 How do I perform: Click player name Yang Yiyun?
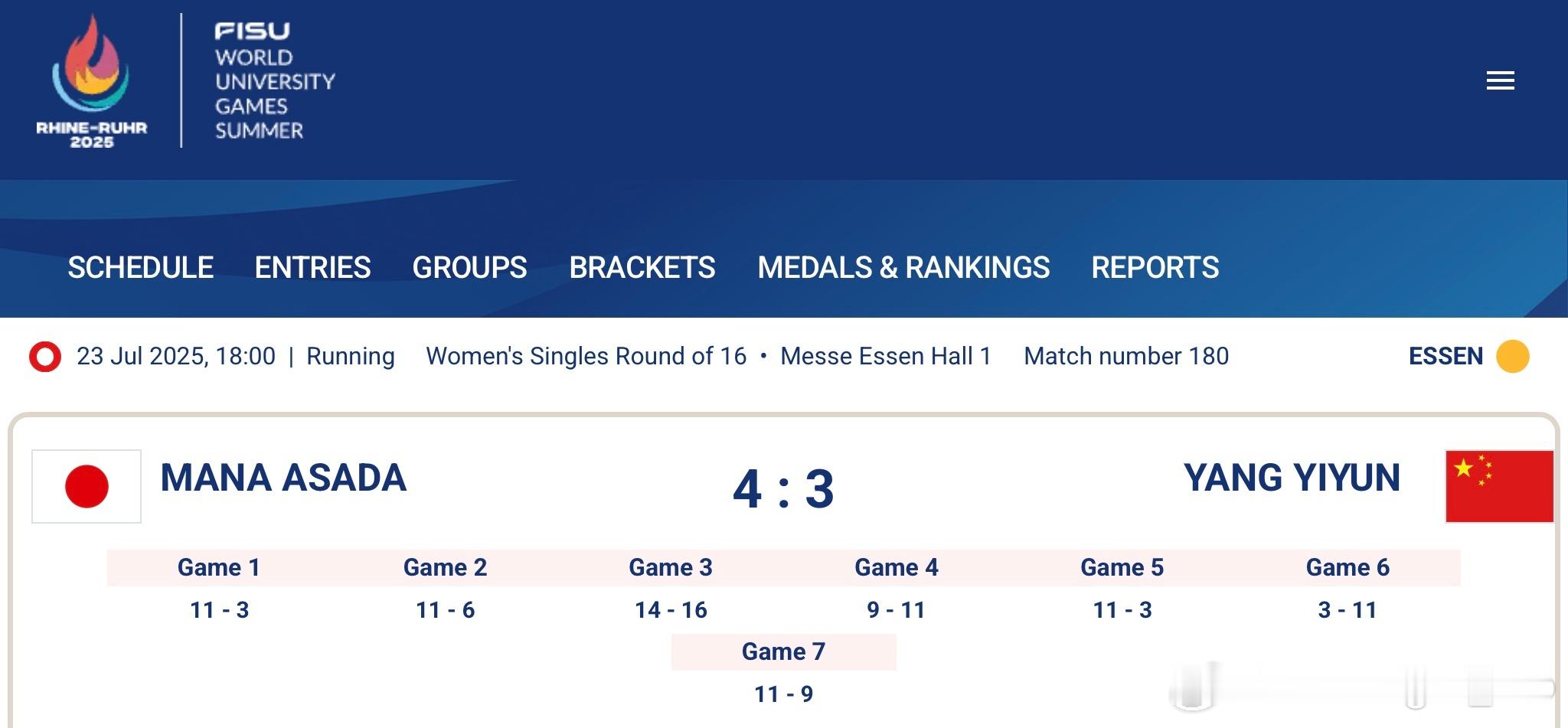tap(1292, 478)
